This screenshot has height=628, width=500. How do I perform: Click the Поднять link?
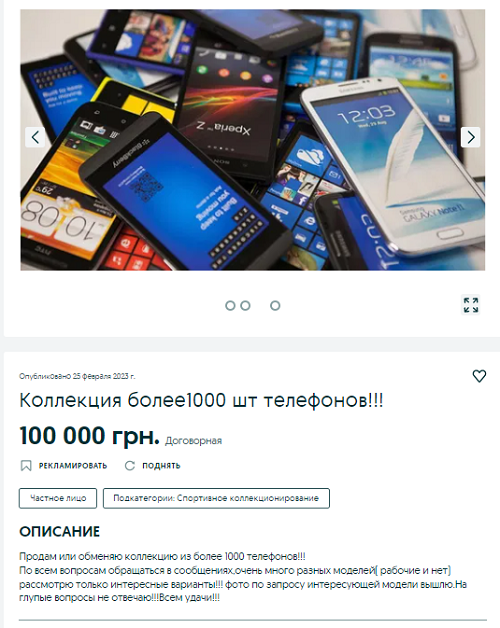click(161, 465)
